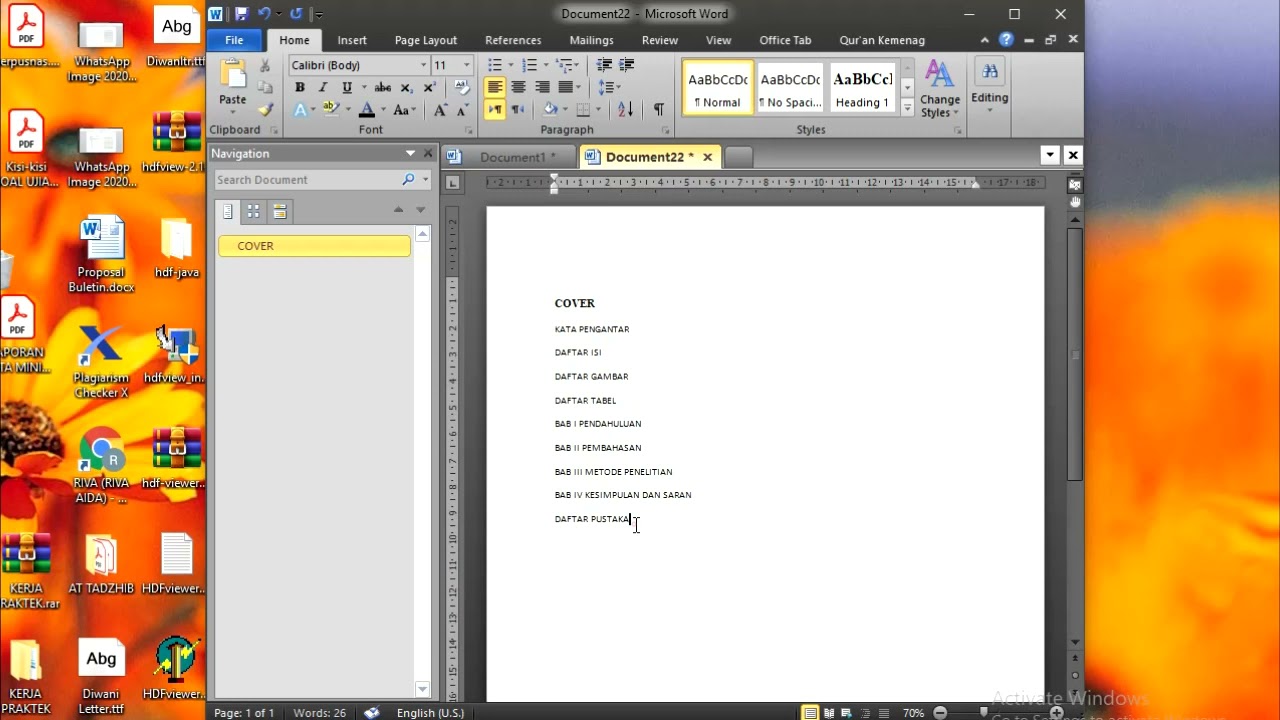The height and width of the screenshot is (720, 1280).
Task: Open the Multilevel List dropdown
Action: pos(567,65)
